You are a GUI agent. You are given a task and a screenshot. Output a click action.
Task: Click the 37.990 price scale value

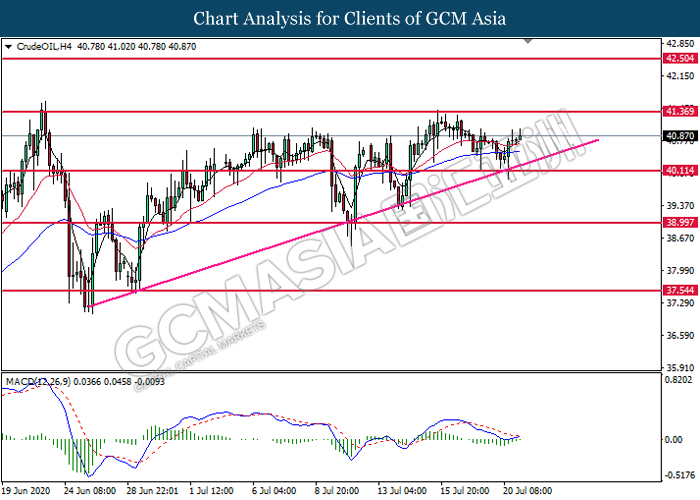[680, 271]
